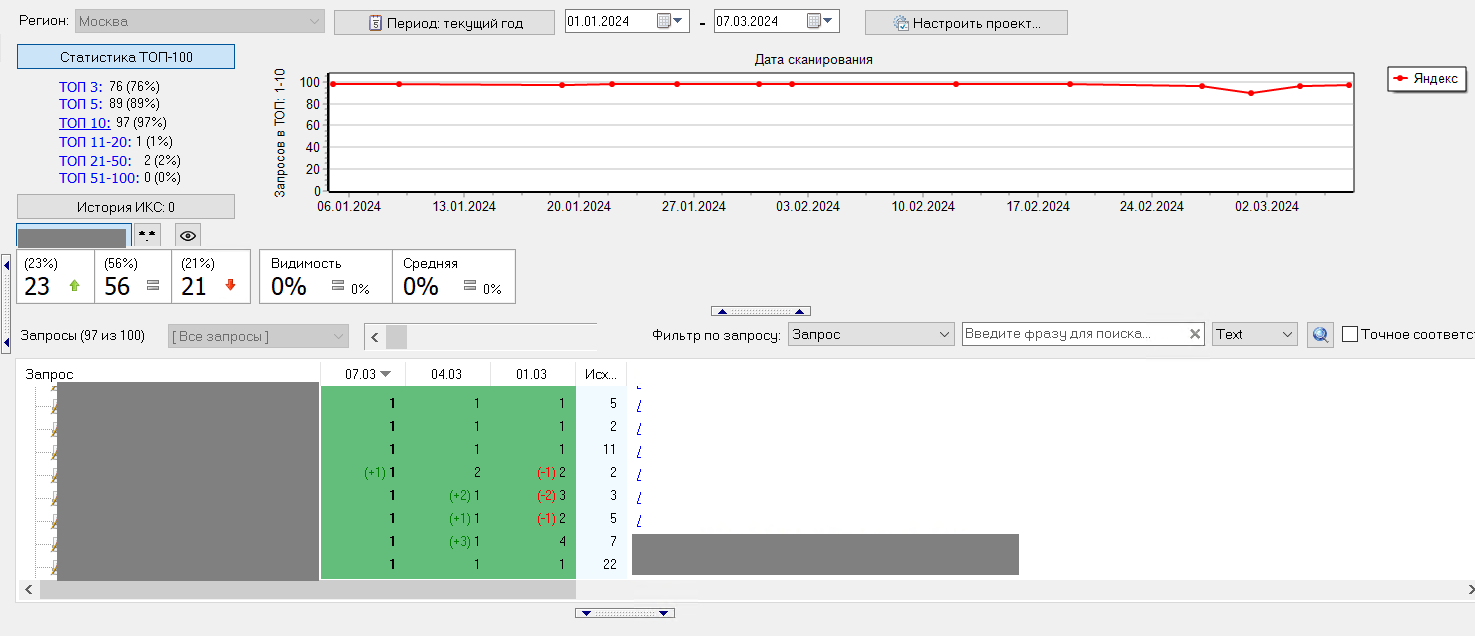Click the magnifier search icon in the filter
The image size is (1475, 636).
point(1320,335)
